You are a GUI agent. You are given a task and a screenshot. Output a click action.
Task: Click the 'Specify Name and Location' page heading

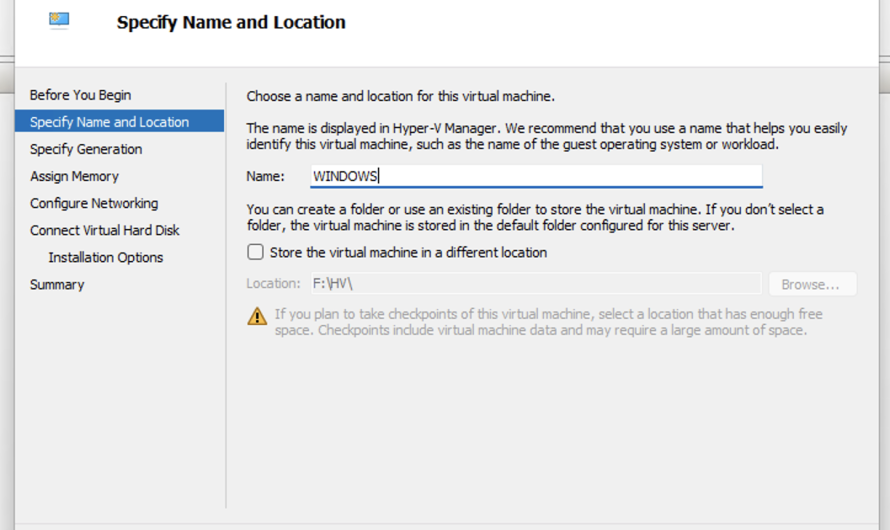click(231, 22)
